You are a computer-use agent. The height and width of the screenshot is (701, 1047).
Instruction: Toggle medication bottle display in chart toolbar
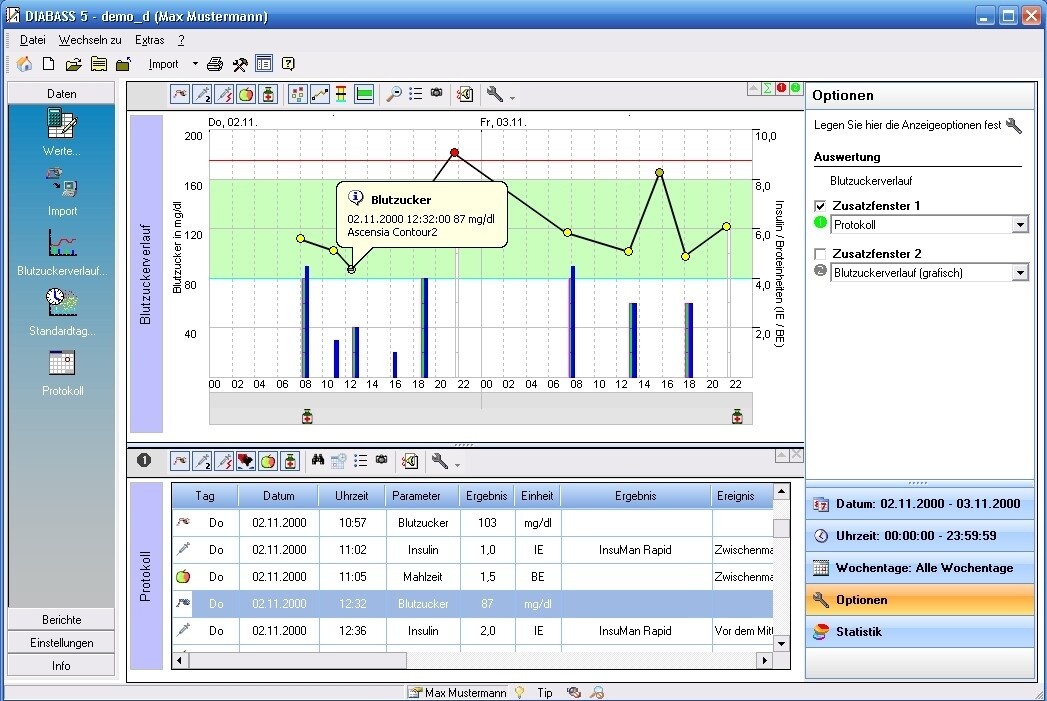268,95
